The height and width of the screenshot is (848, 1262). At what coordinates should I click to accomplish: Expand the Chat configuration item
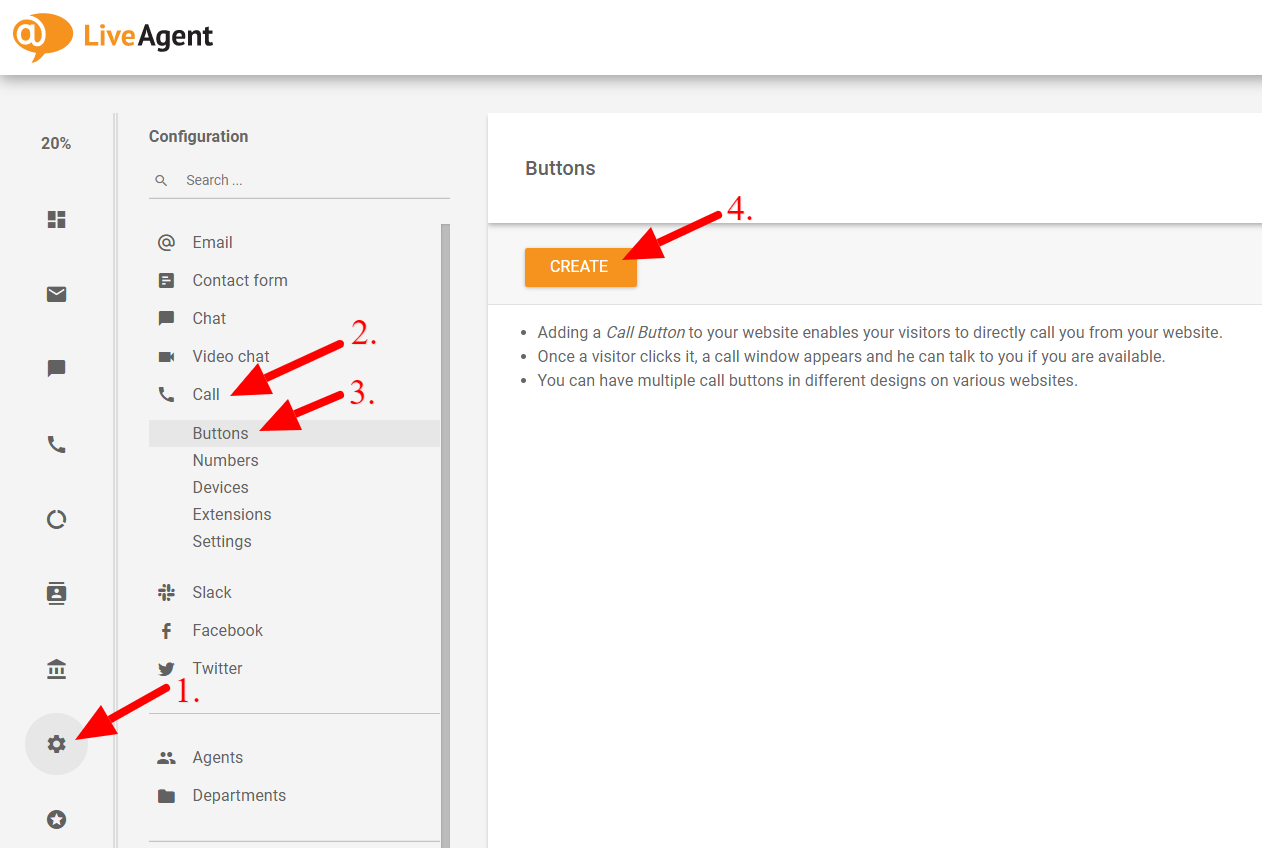[x=209, y=318]
